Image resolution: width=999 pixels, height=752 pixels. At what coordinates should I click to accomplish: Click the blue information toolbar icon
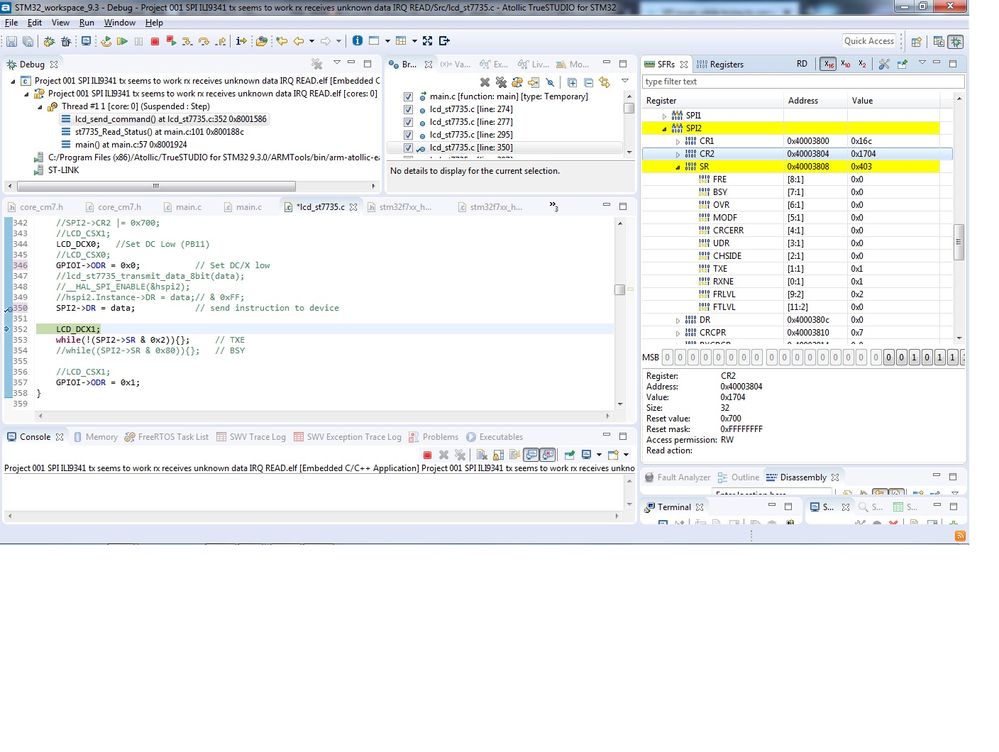(x=357, y=41)
